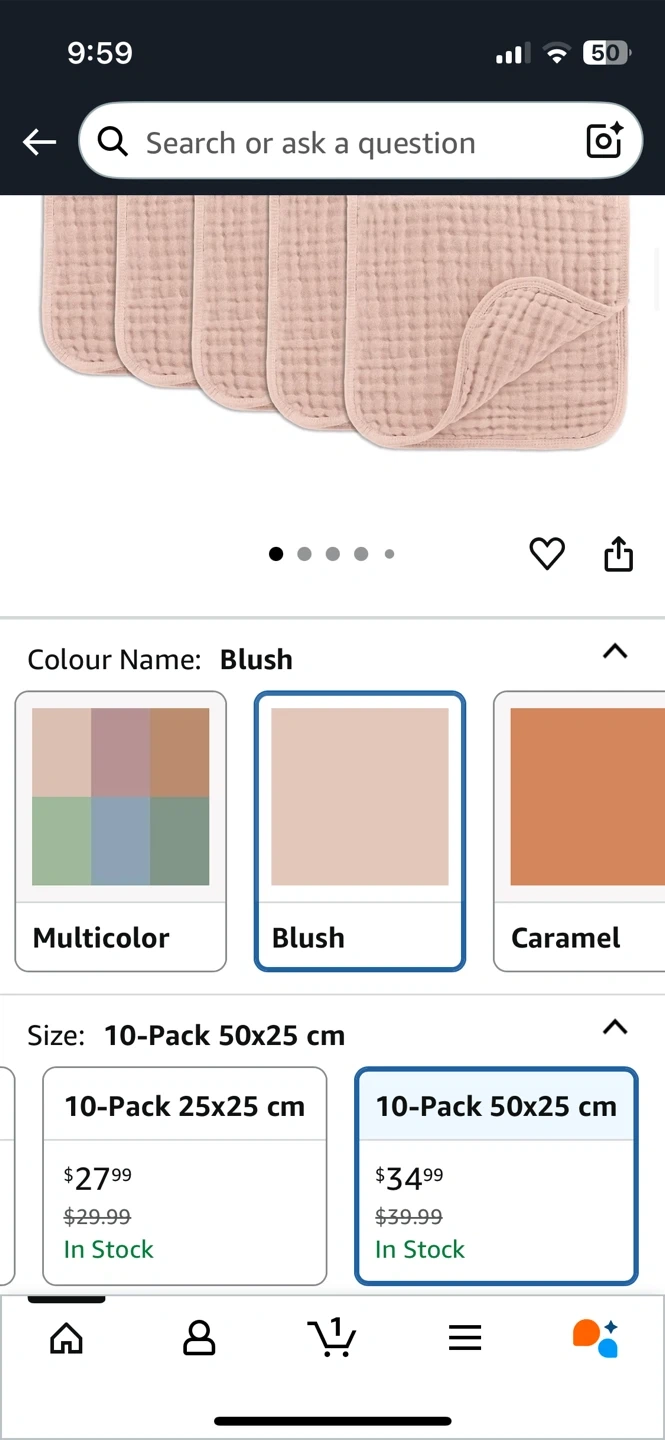Choose the 10-Pack 50x25 cm size option

pyautogui.click(x=496, y=1176)
